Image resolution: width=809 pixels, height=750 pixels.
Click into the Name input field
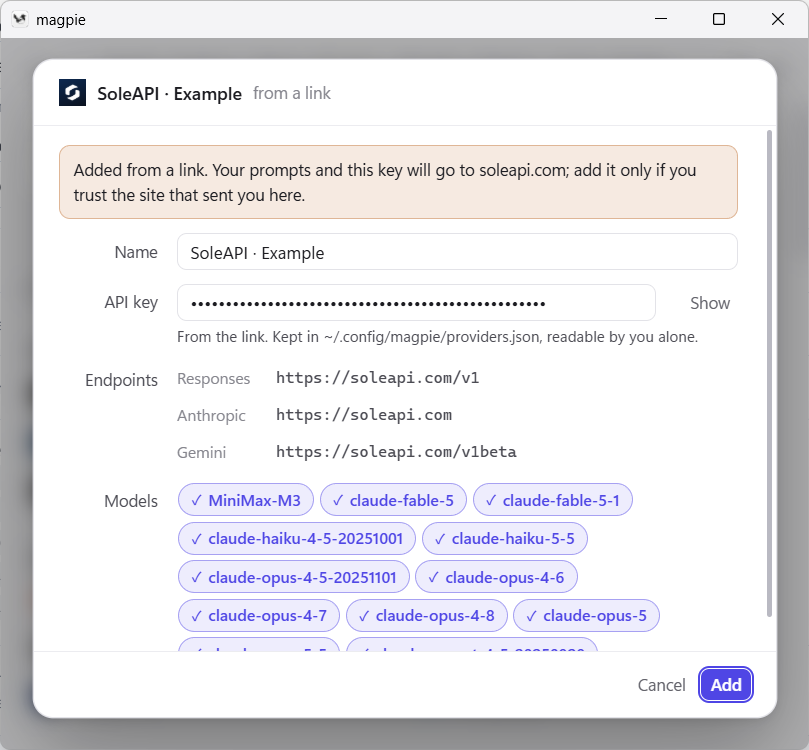pyautogui.click(x=457, y=252)
